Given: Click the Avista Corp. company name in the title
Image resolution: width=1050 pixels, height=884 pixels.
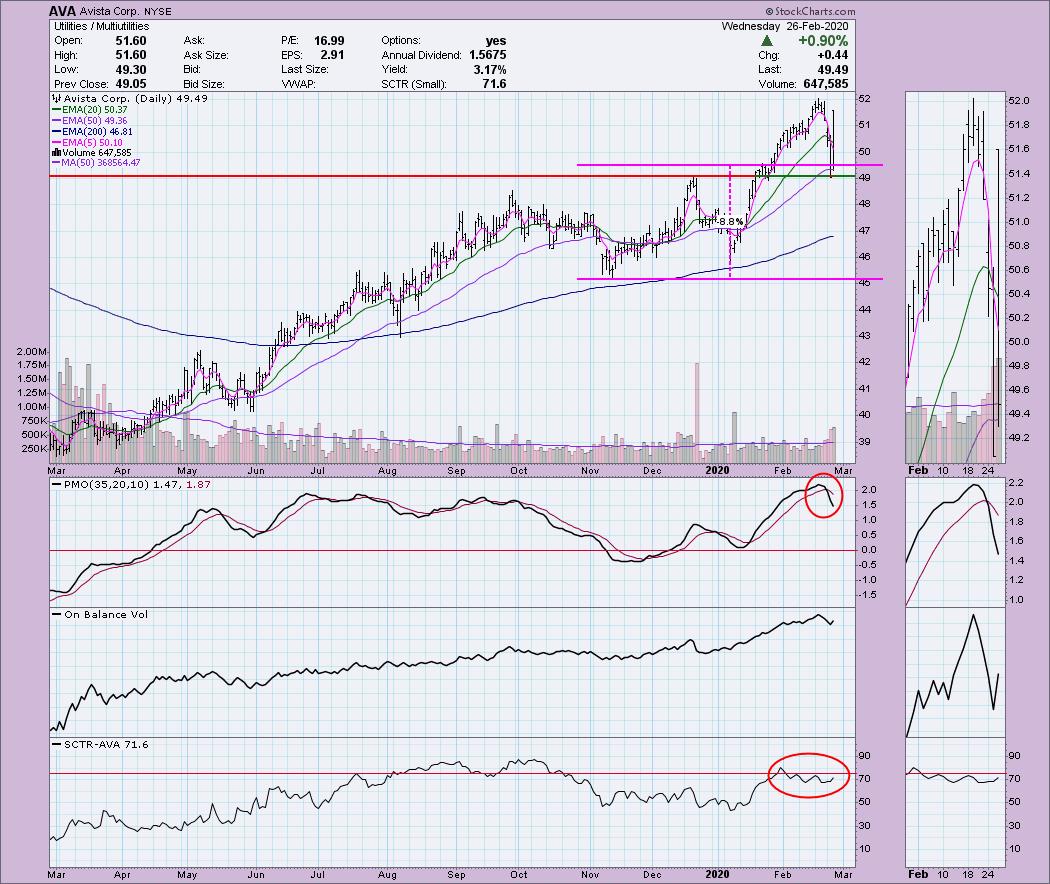Looking at the screenshot, I should 110,11.
